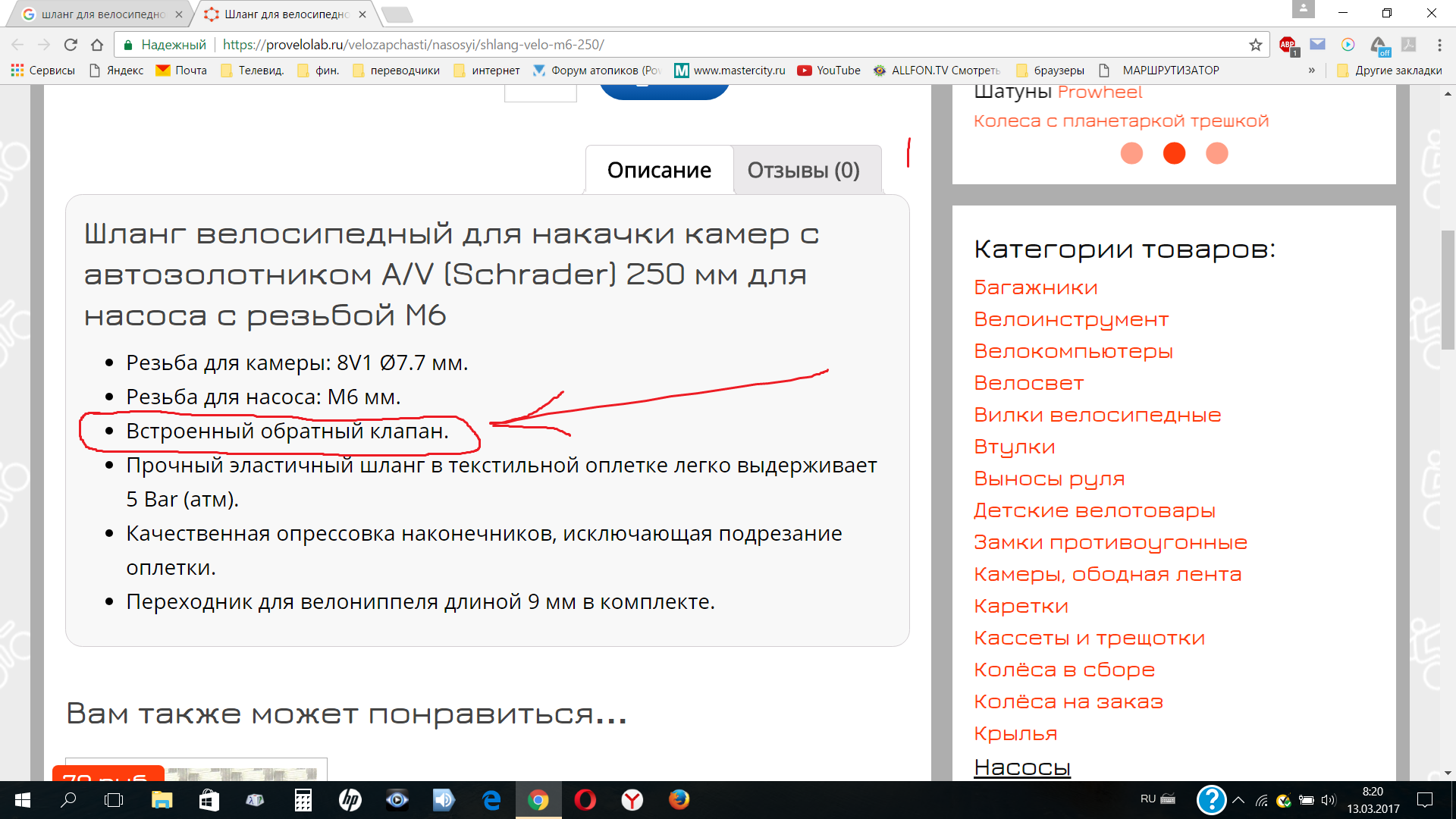The image size is (1456, 819).
Task: Open Chrome three-dot menu
Action: coord(1439,45)
